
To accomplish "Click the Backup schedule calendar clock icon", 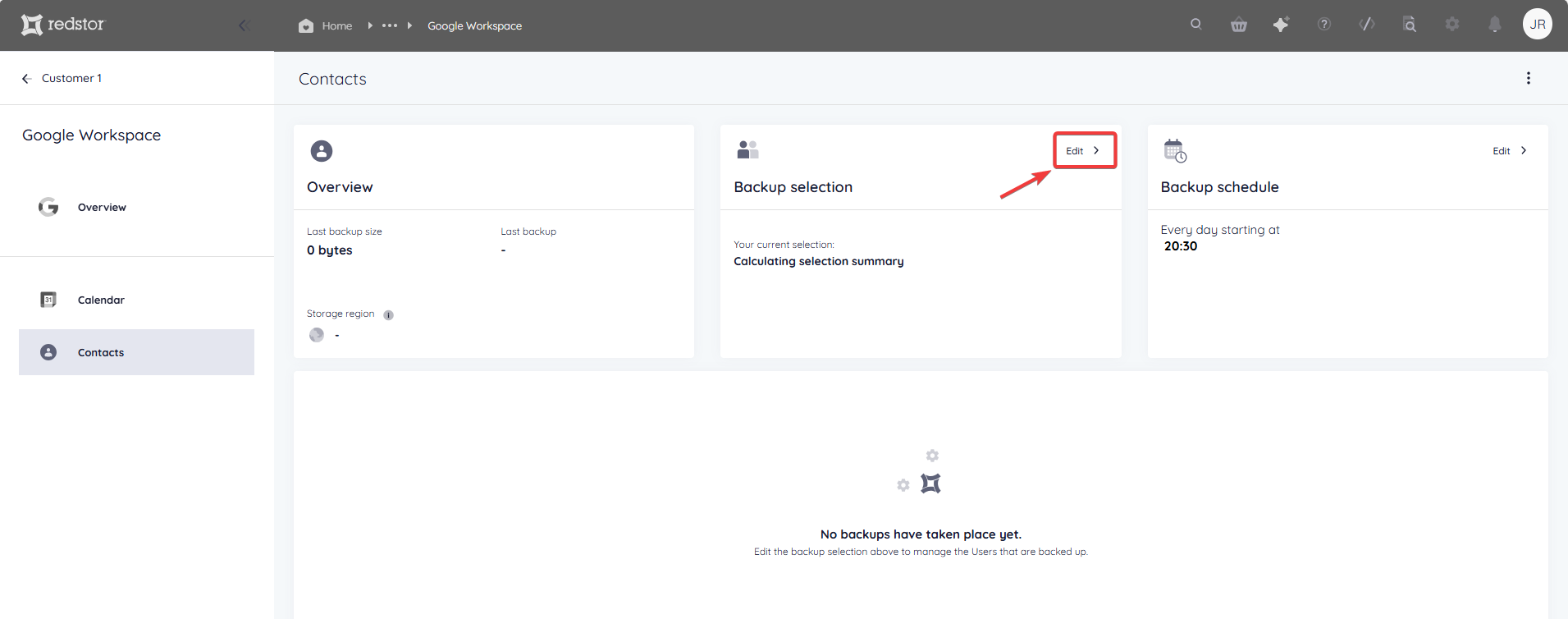I will point(1175,151).
